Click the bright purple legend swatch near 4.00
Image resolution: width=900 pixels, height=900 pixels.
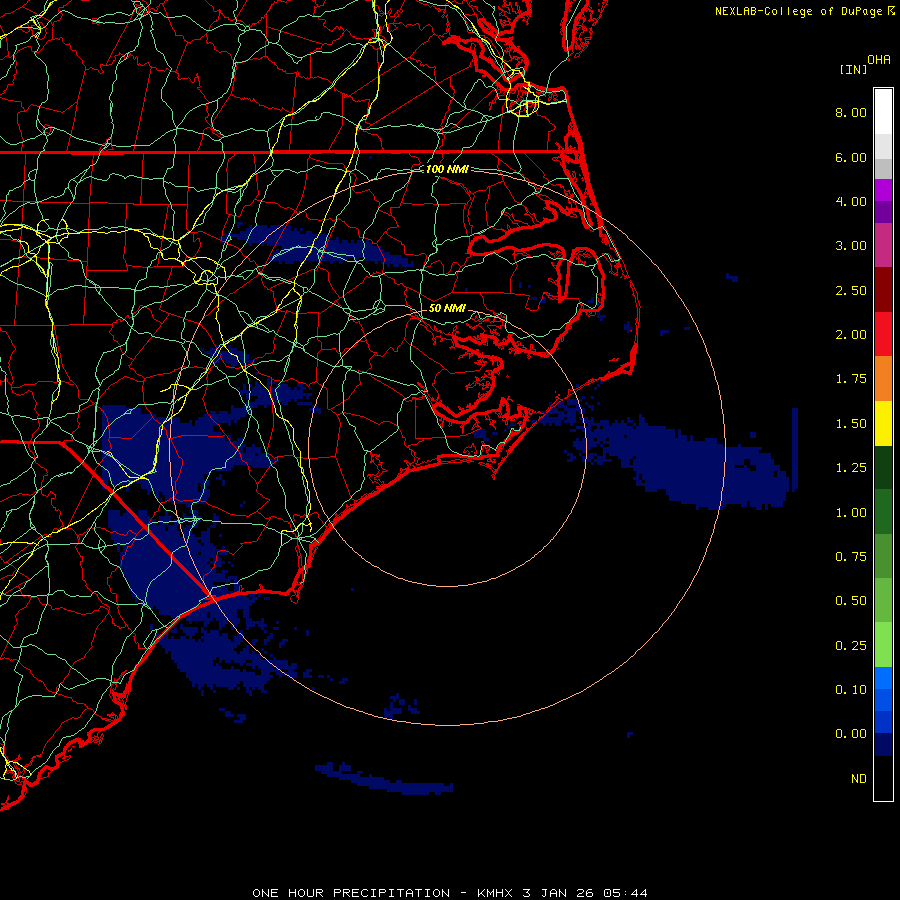pos(883,190)
